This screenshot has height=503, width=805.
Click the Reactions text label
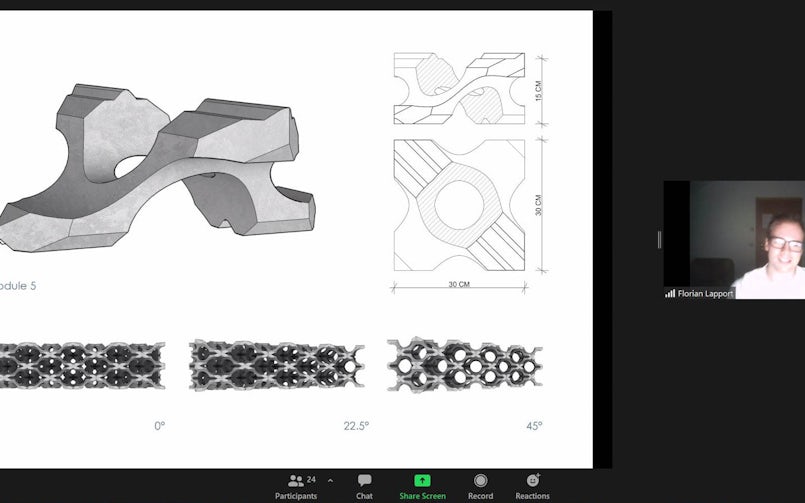tap(532, 496)
